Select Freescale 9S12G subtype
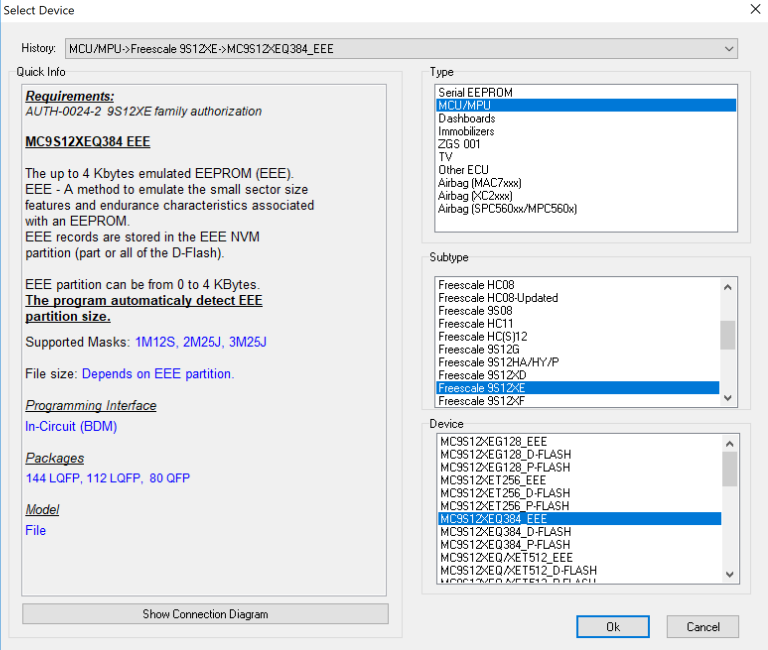 coord(577,349)
